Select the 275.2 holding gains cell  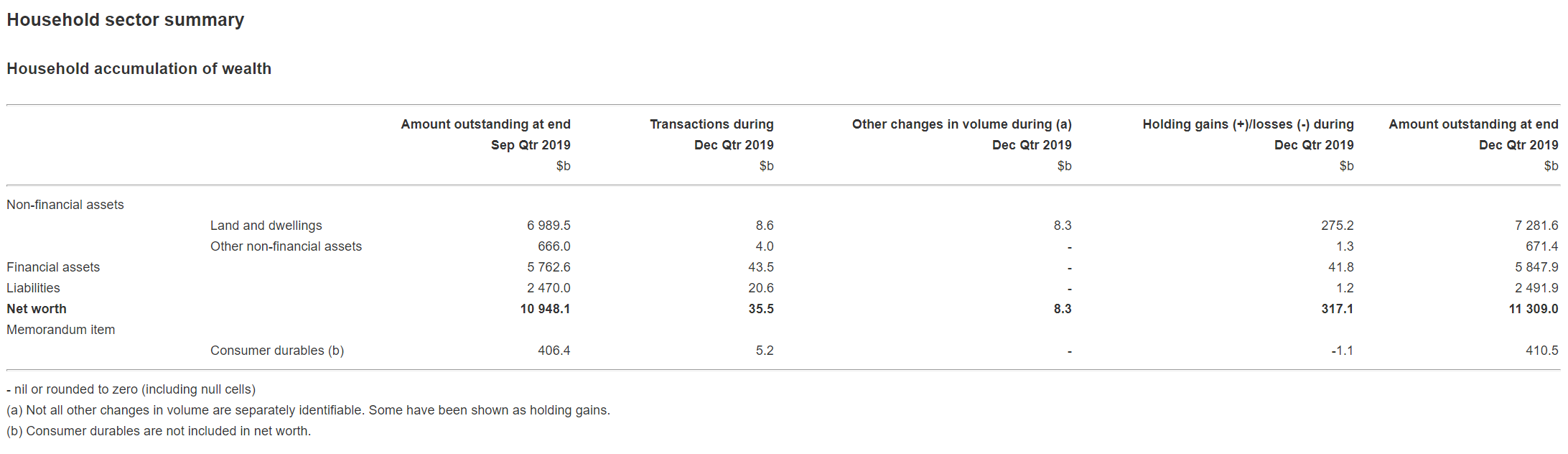click(x=1337, y=226)
